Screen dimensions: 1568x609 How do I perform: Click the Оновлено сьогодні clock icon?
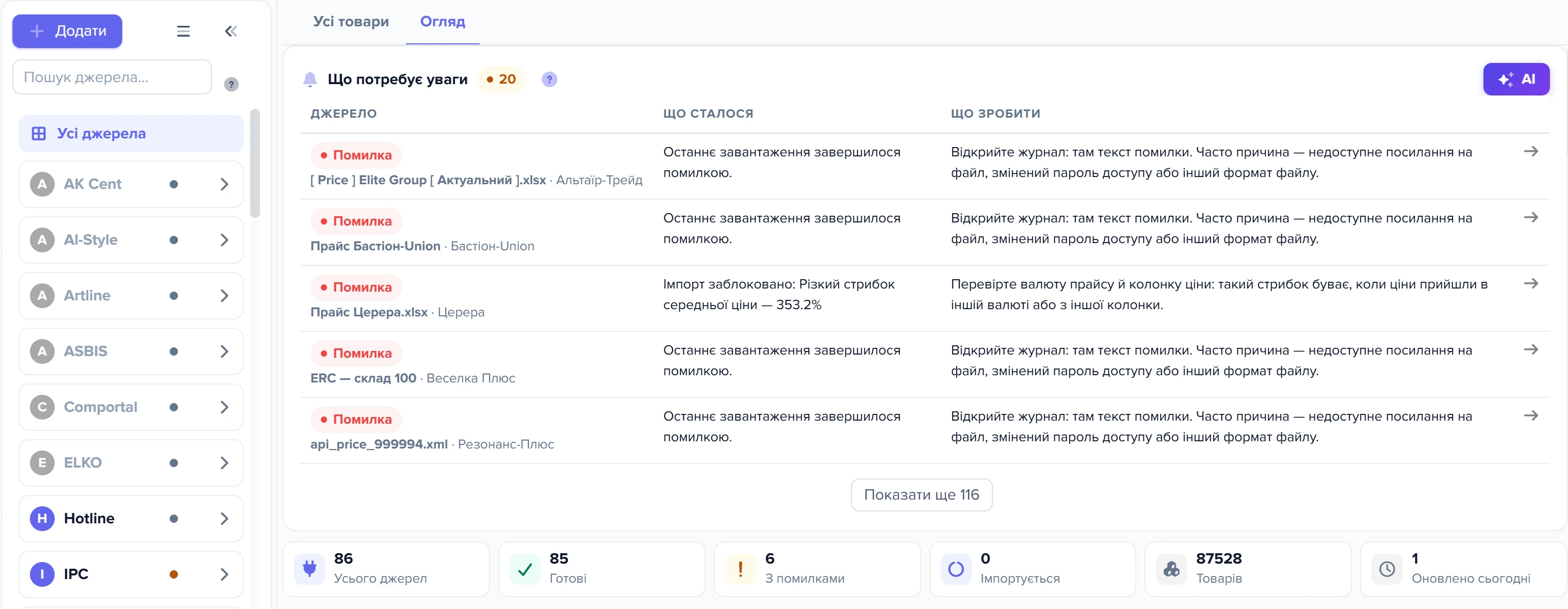pos(1386,569)
